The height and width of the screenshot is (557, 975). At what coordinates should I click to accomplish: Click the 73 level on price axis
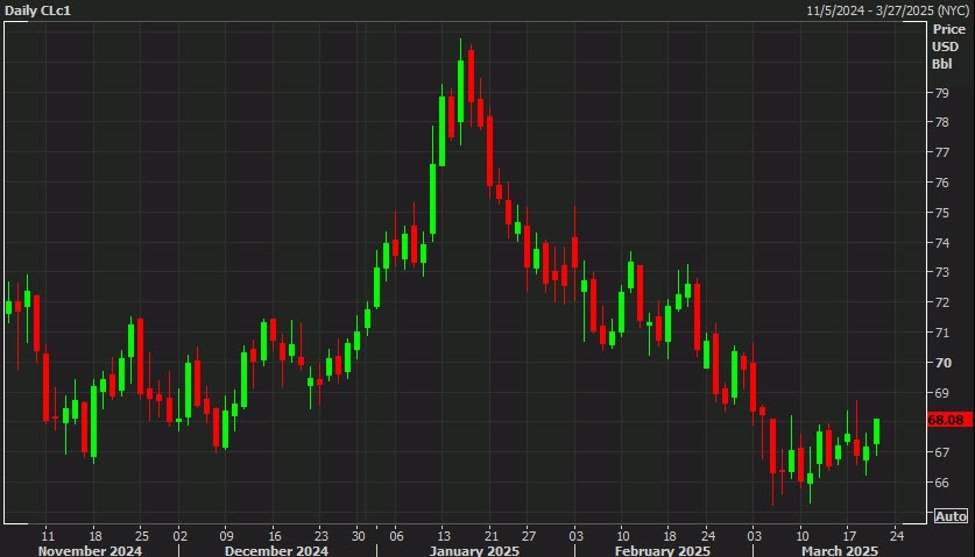tap(941, 273)
